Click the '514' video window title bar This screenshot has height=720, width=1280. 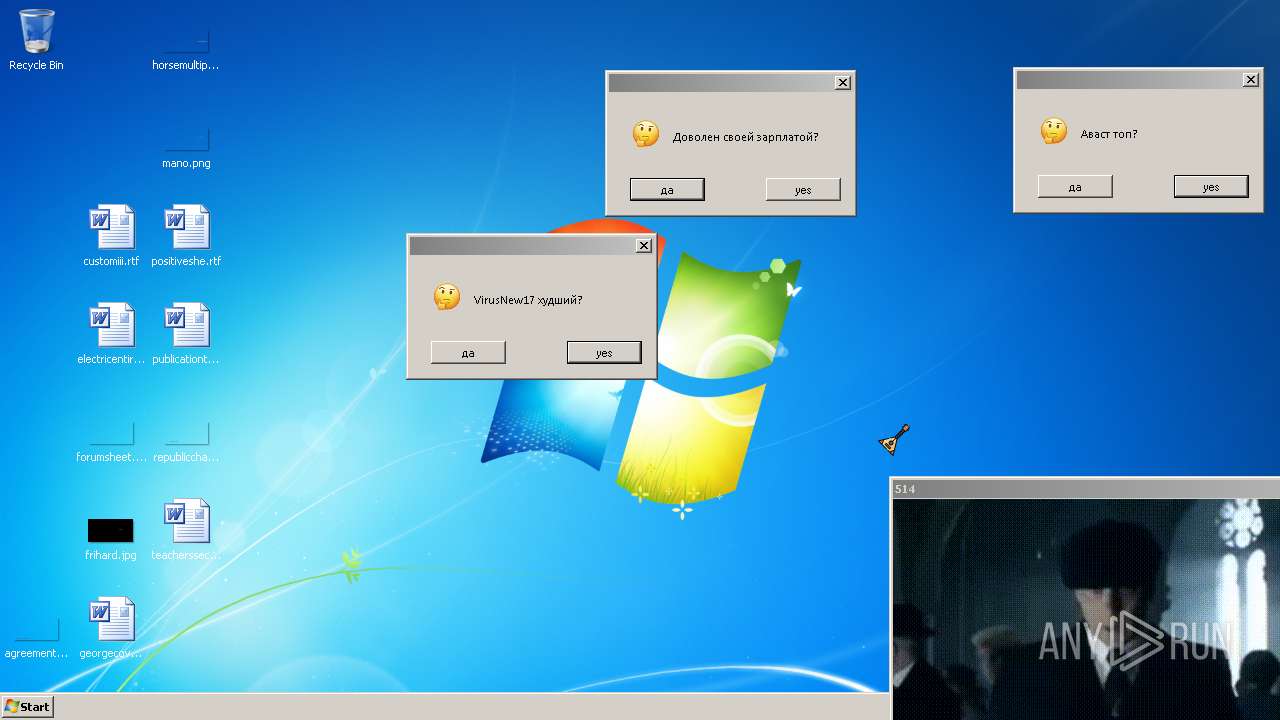pos(1085,489)
